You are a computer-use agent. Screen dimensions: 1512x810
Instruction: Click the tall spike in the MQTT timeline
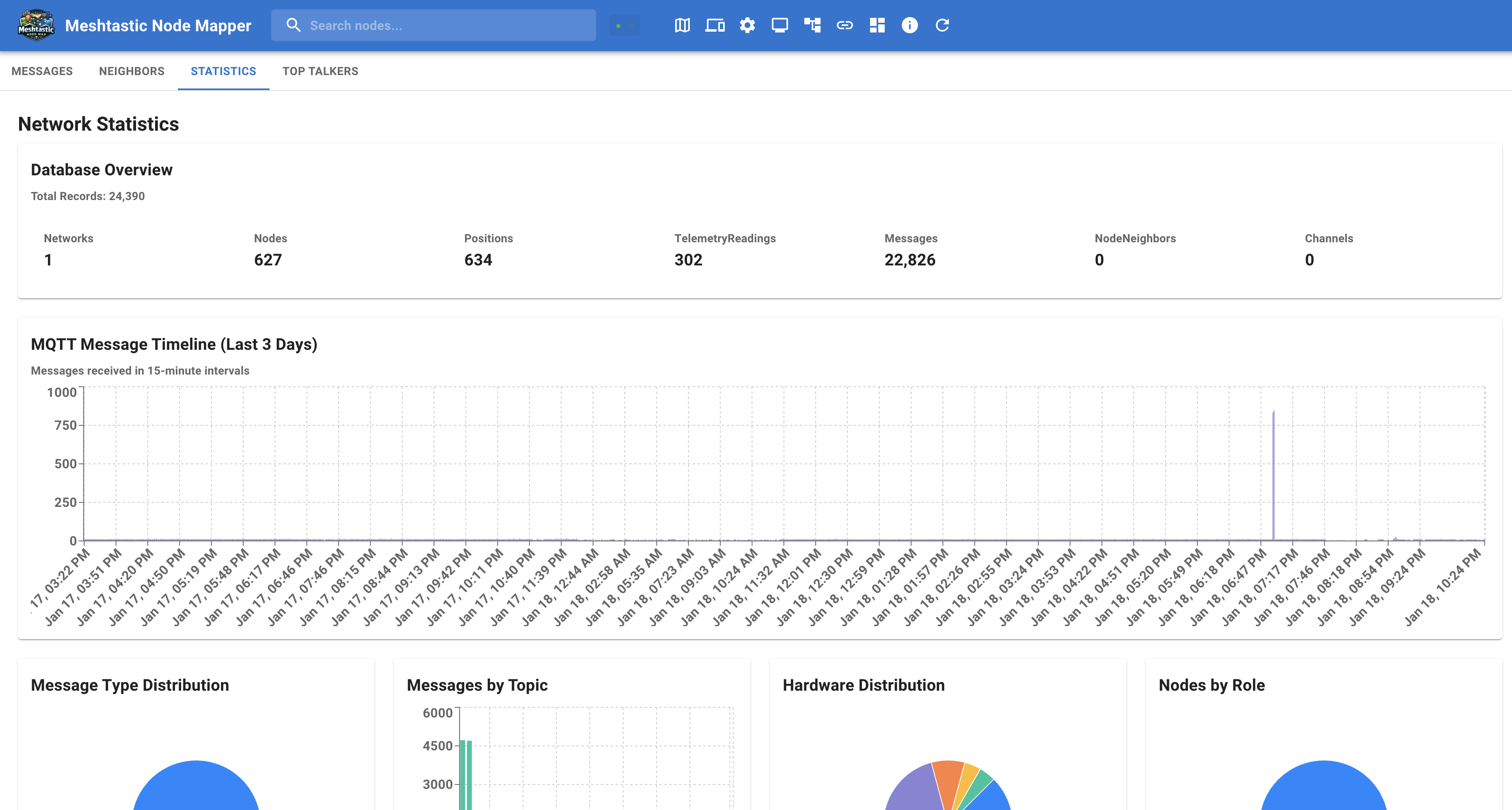pos(1274,469)
